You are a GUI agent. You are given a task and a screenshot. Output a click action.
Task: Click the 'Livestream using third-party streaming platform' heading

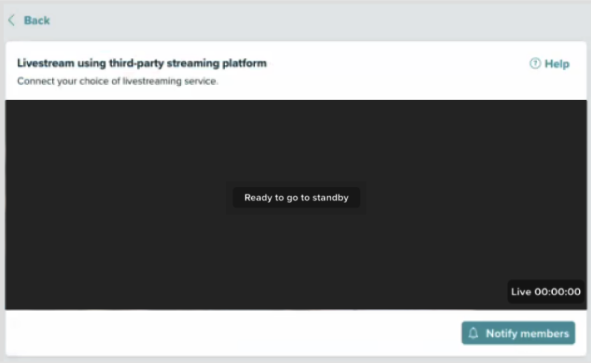coord(142,63)
